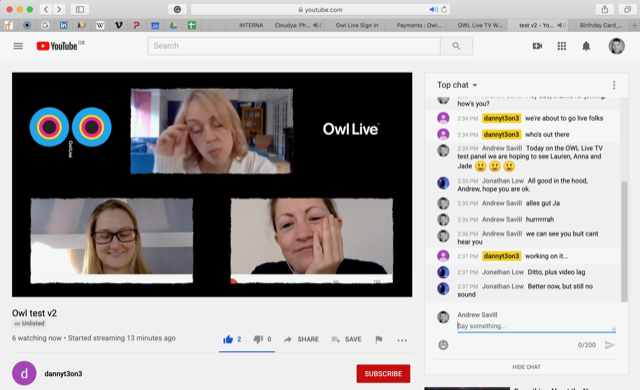Click the search magnifier button
This screenshot has width=640, height=390.
tap(456, 46)
